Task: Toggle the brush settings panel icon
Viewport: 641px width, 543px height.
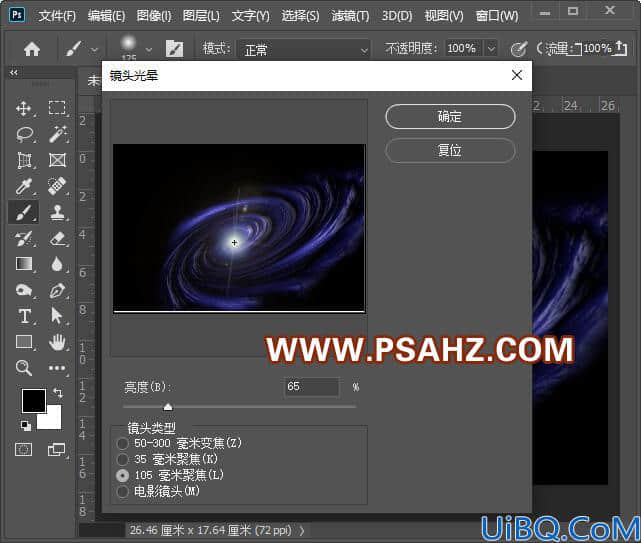Action: click(175, 49)
